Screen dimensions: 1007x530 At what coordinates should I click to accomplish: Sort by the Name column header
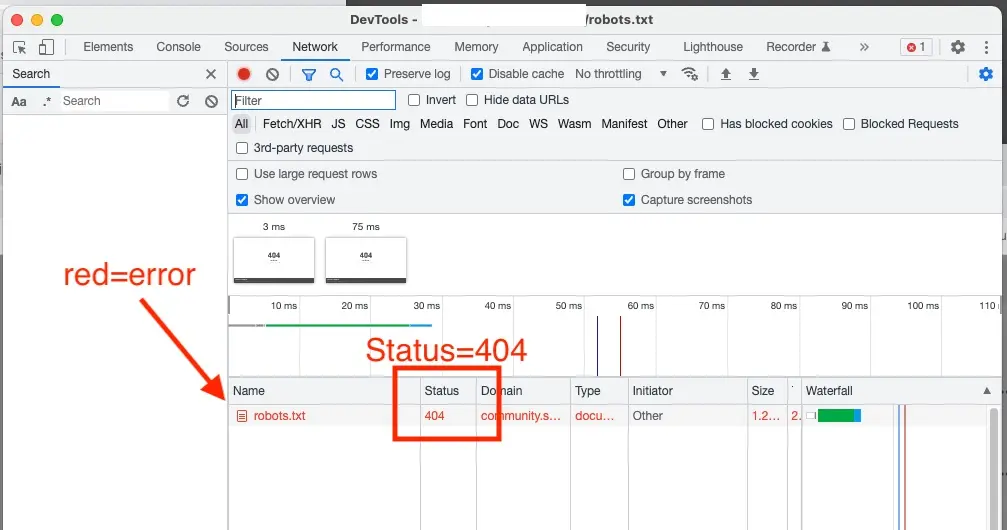pyautogui.click(x=324, y=391)
